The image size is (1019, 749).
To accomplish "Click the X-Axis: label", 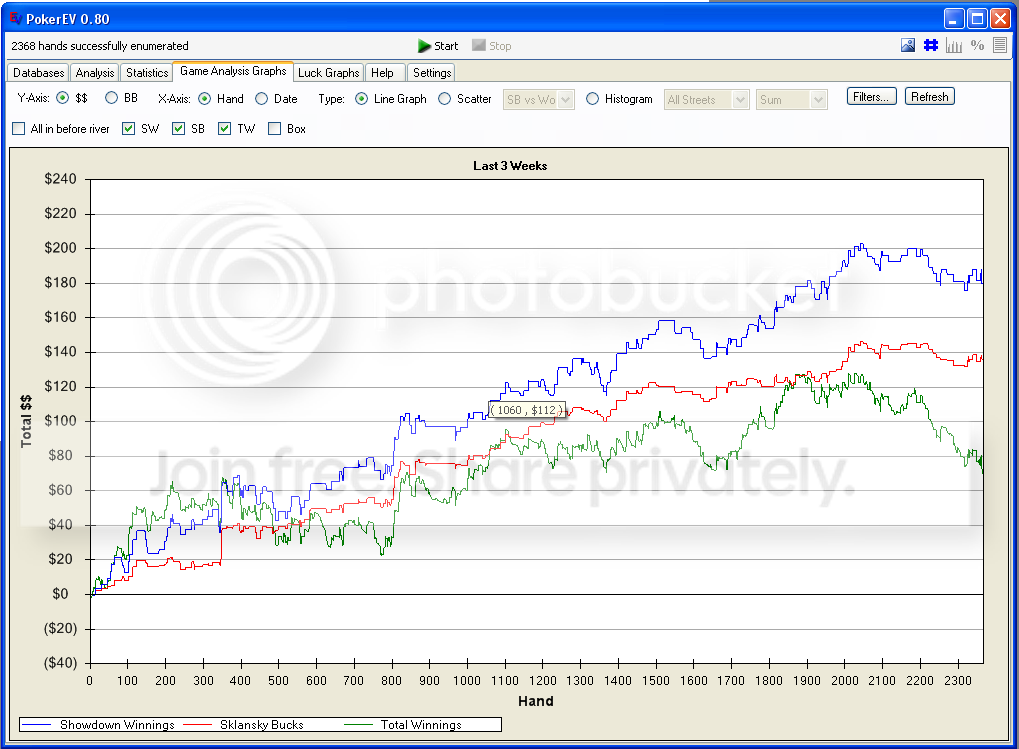I will 174,99.
